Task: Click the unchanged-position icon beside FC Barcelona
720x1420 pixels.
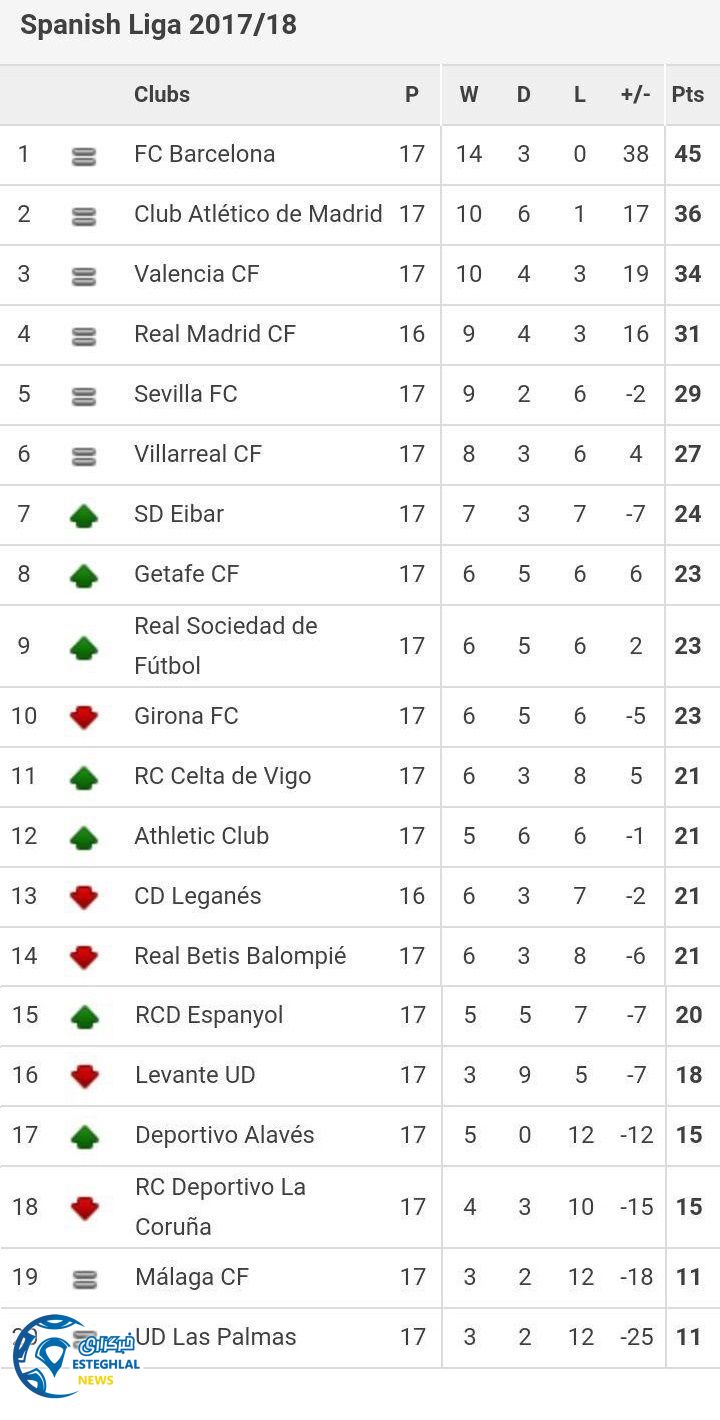Action: (84, 156)
